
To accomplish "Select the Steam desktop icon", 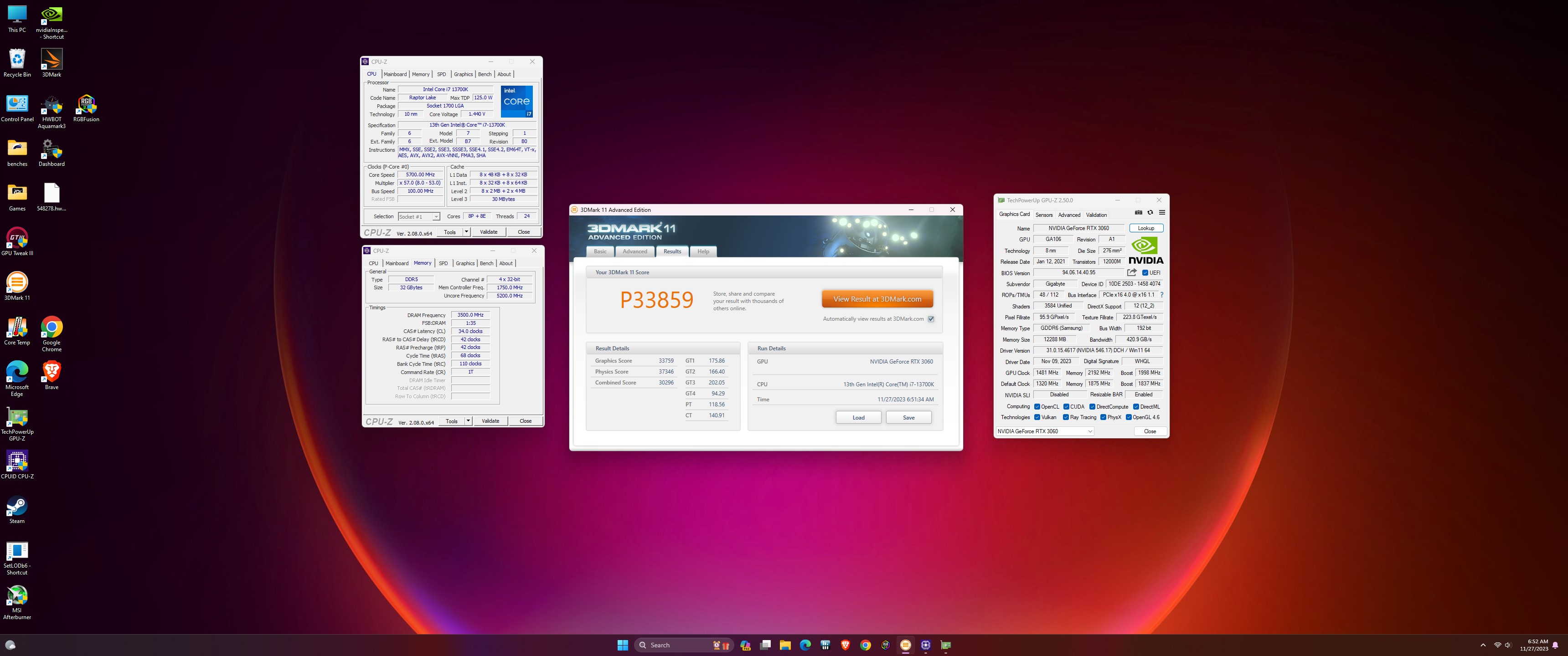I will [x=17, y=510].
